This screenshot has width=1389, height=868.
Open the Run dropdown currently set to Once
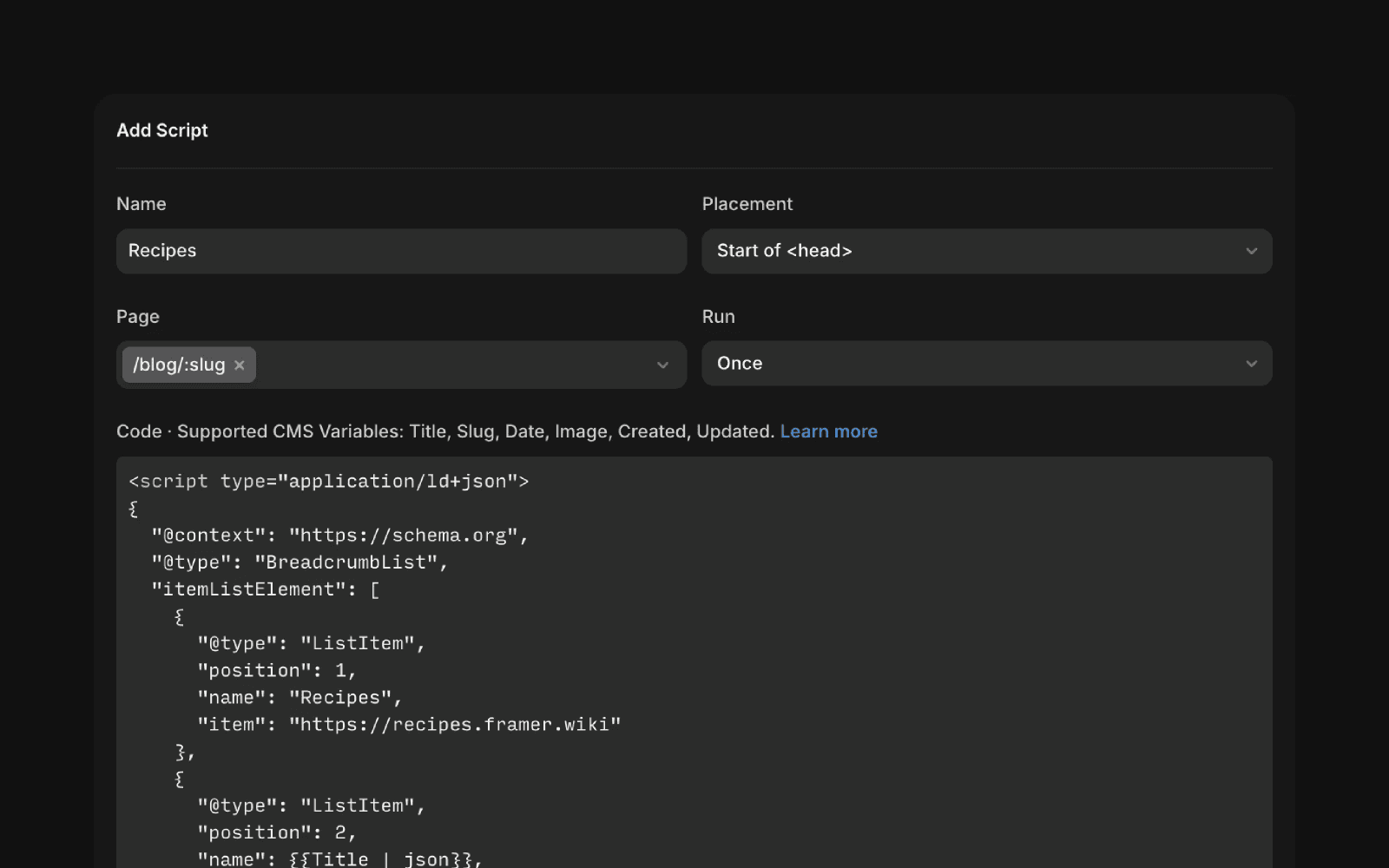click(955, 364)
